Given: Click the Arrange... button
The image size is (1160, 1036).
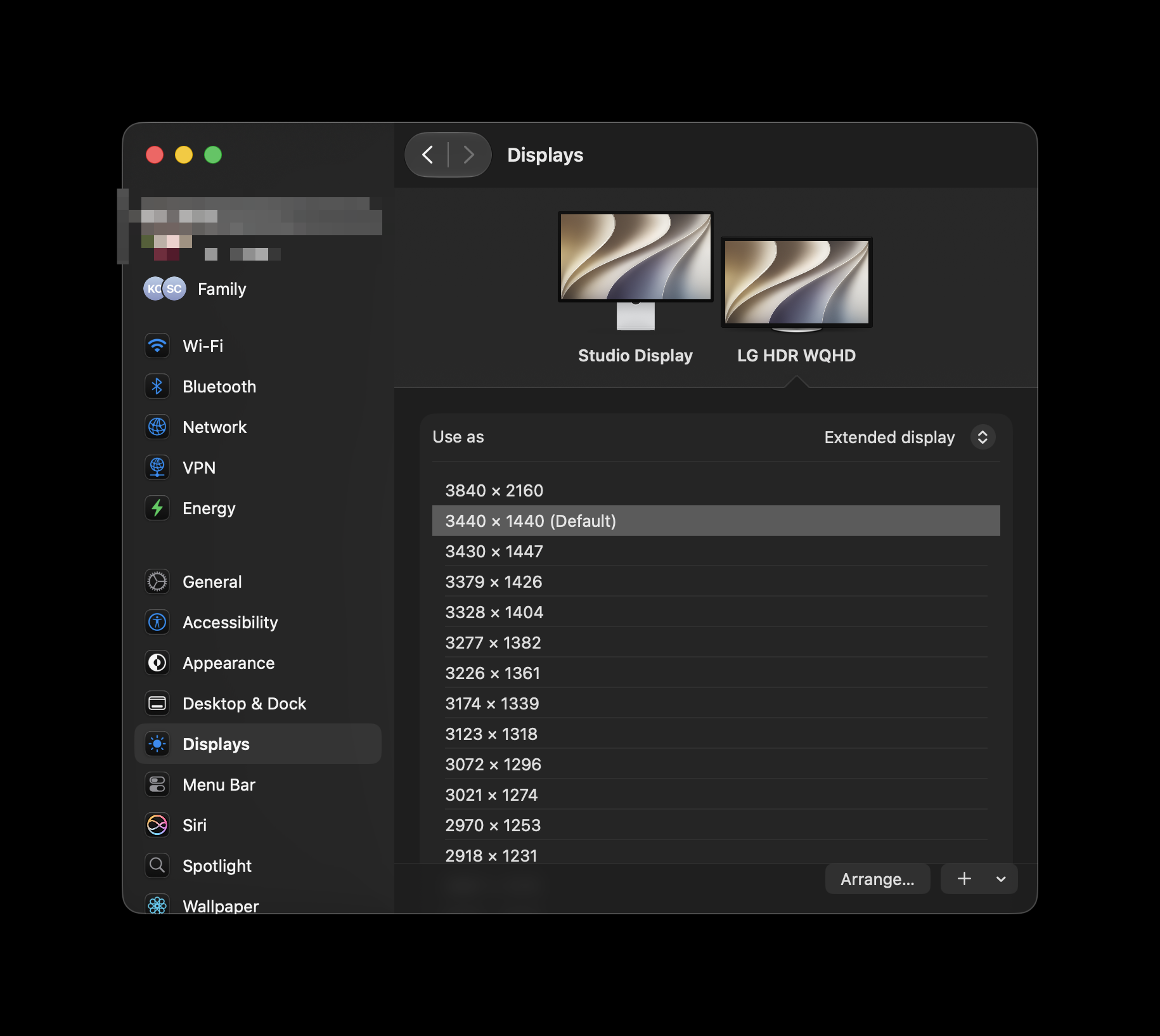Looking at the screenshot, I should click(877, 879).
